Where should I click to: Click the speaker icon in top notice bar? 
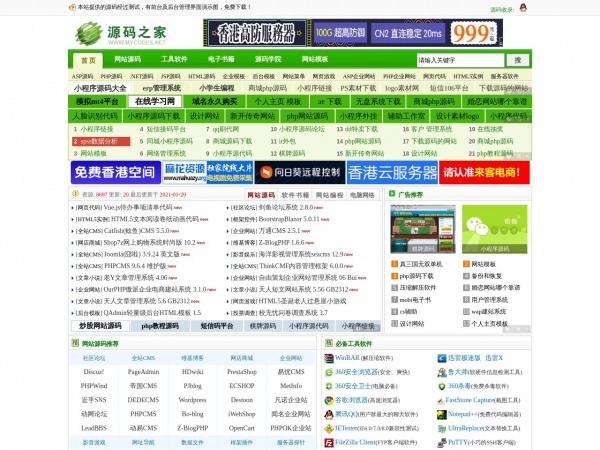[72, 7]
